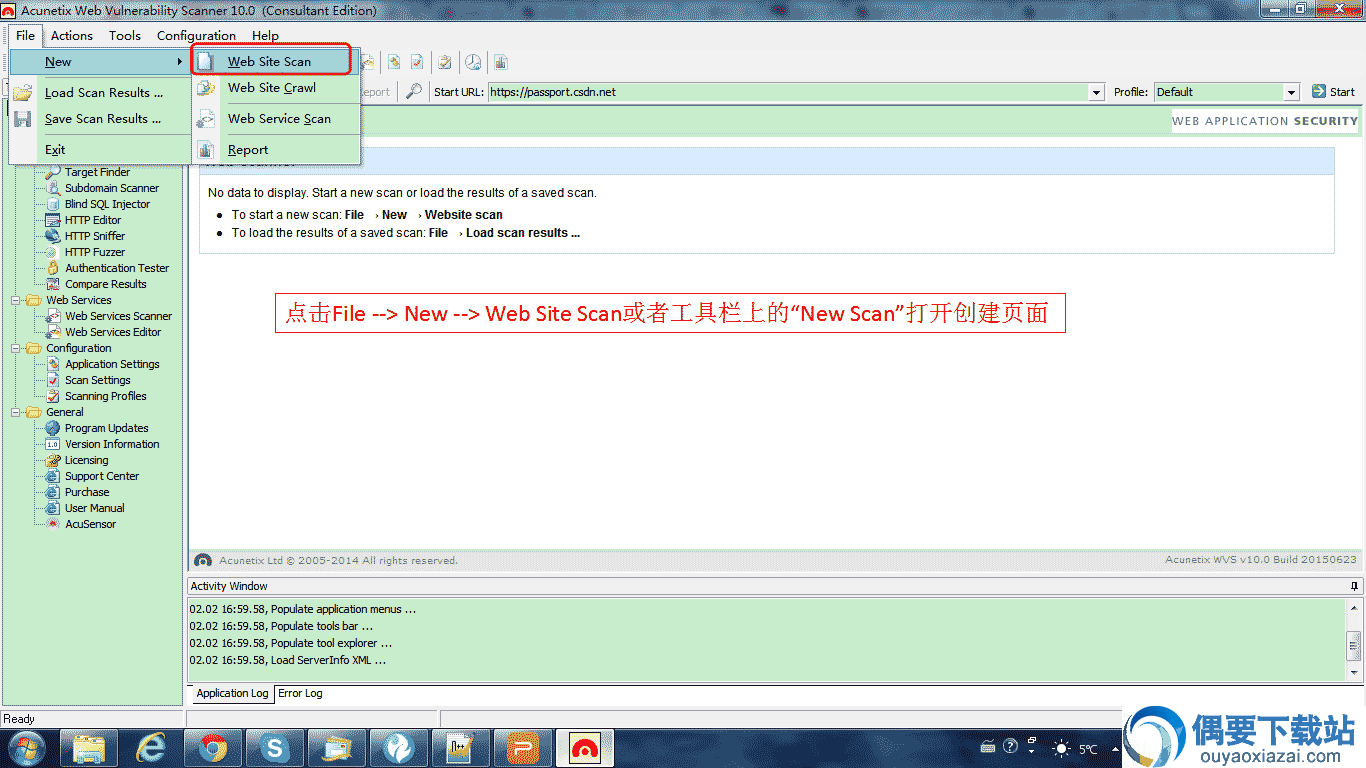Open the Start URL dropdown arrow
The image size is (1366, 768).
click(1096, 92)
